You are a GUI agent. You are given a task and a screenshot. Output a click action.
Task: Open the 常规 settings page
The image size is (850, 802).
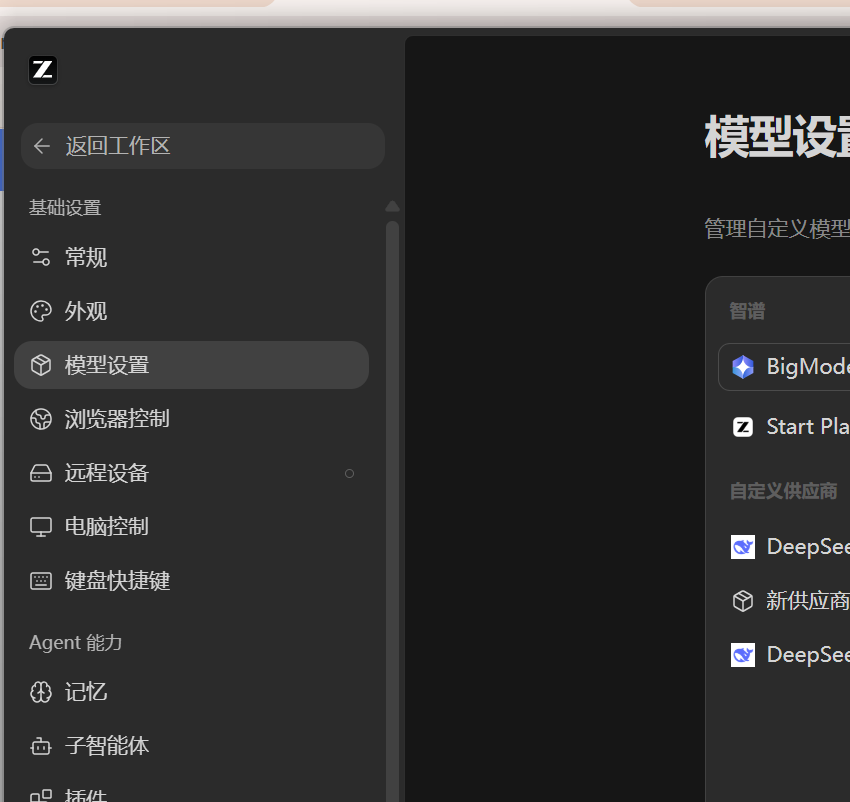(191, 257)
